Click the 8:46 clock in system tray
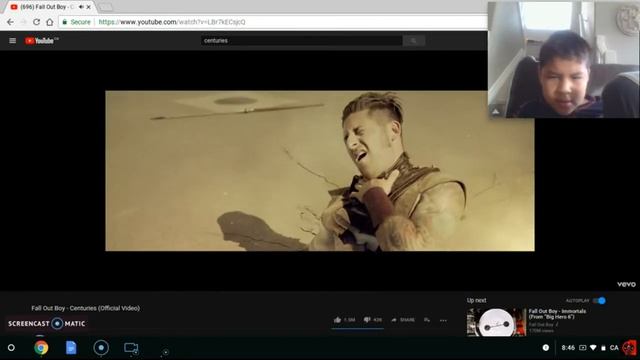 (x=568, y=348)
